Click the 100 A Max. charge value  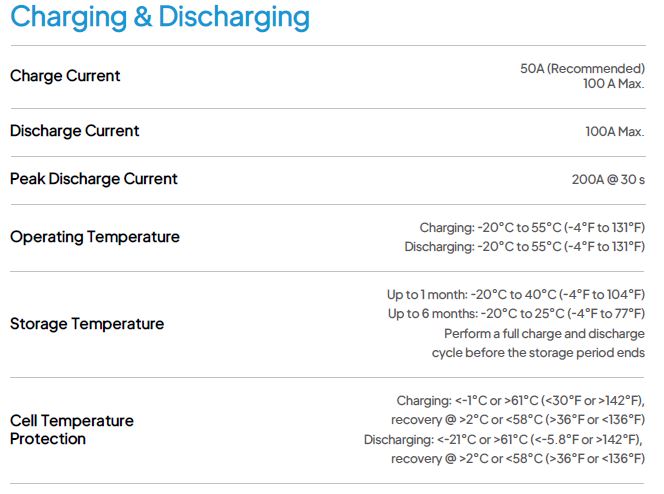pos(614,84)
